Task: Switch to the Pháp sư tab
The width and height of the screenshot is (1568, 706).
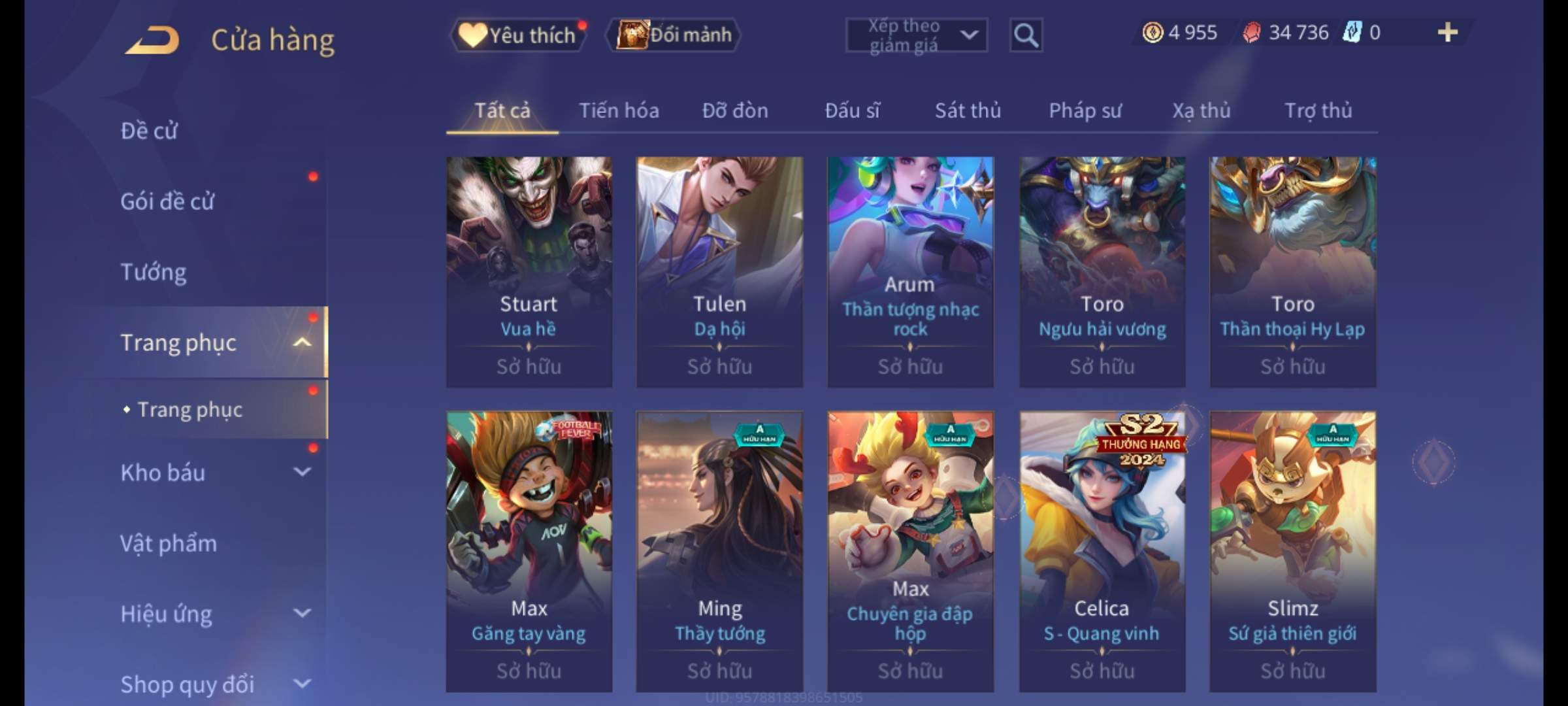Action: [1085, 110]
